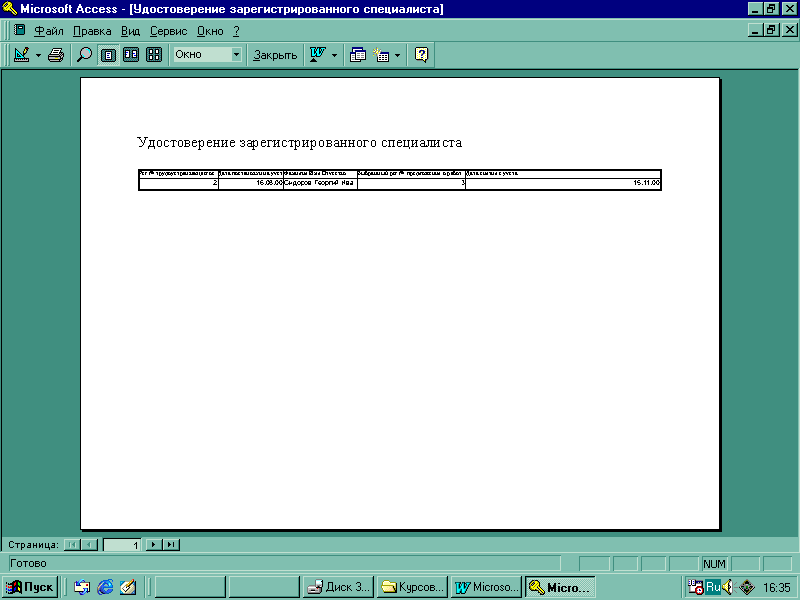Click the page number input field
This screenshot has height=600, width=800.
point(122,545)
